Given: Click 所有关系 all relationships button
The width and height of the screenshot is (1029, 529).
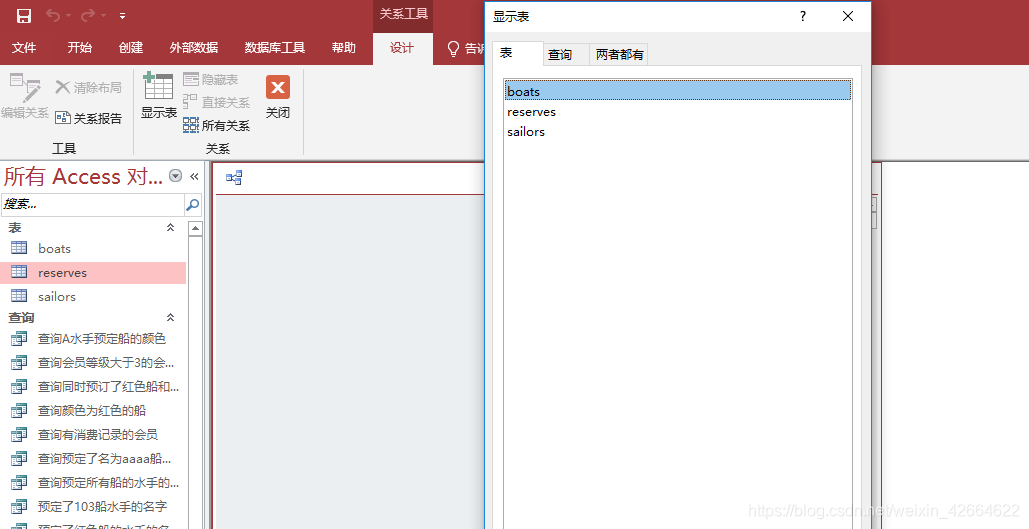Looking at the screenshot, I should [217, 125].
